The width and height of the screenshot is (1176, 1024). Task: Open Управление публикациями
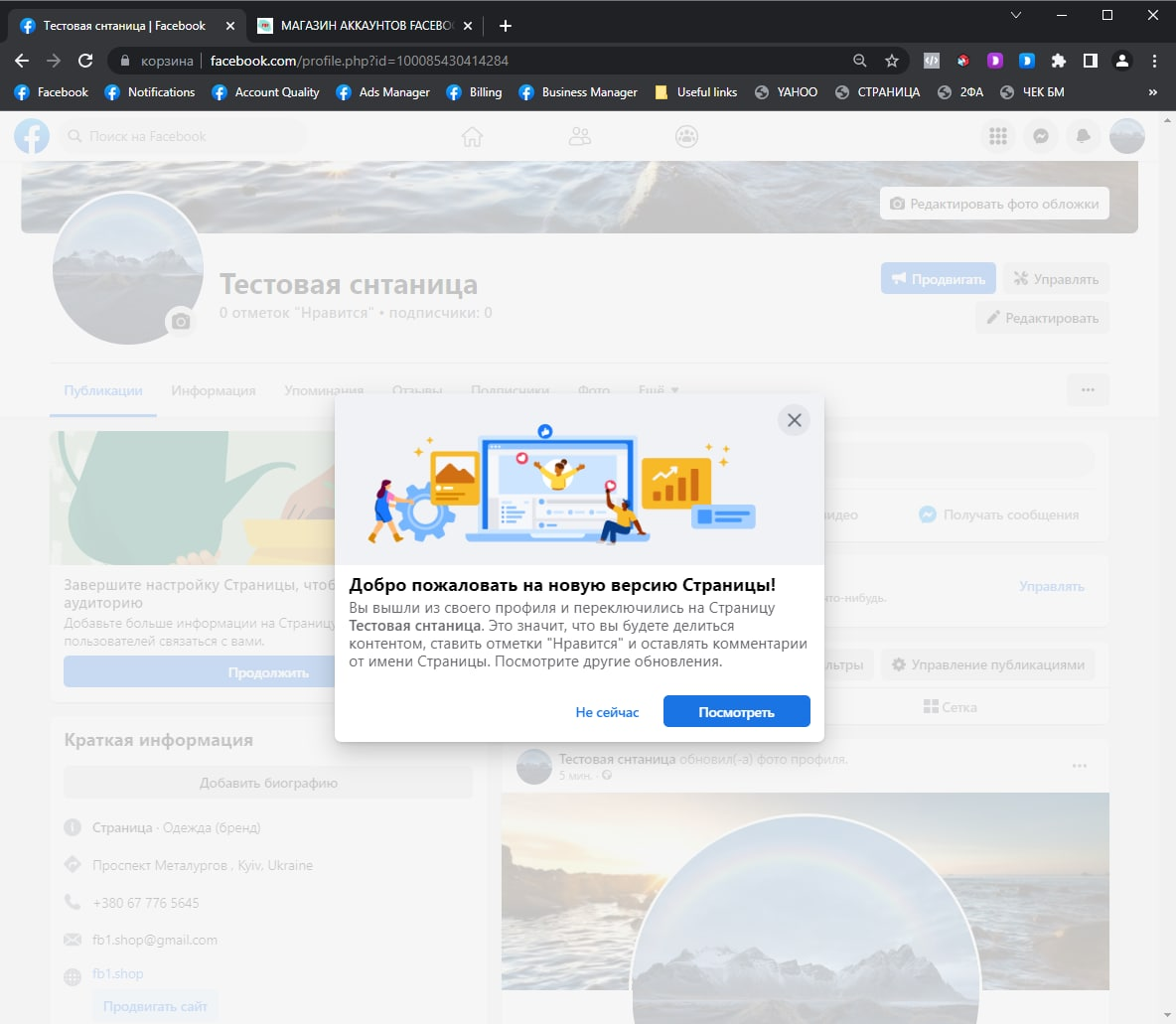point(987,664)
